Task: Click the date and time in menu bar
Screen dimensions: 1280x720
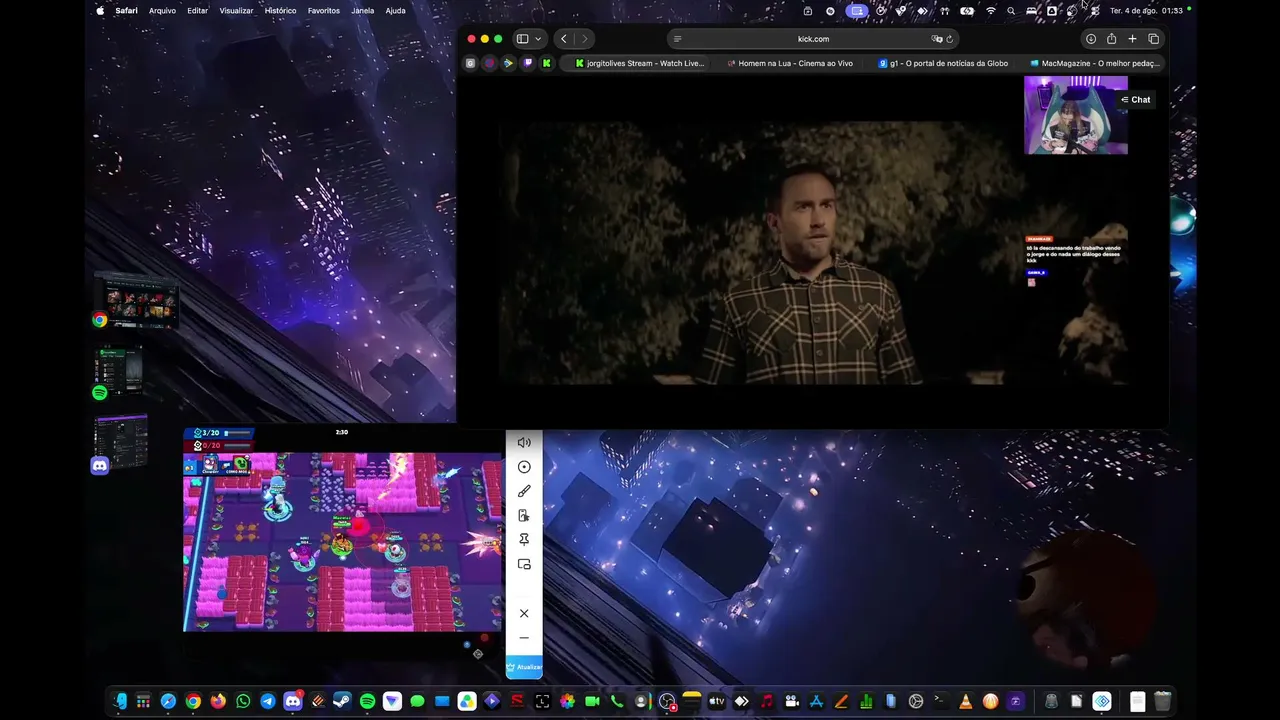Action: [x=1146, y=10]
